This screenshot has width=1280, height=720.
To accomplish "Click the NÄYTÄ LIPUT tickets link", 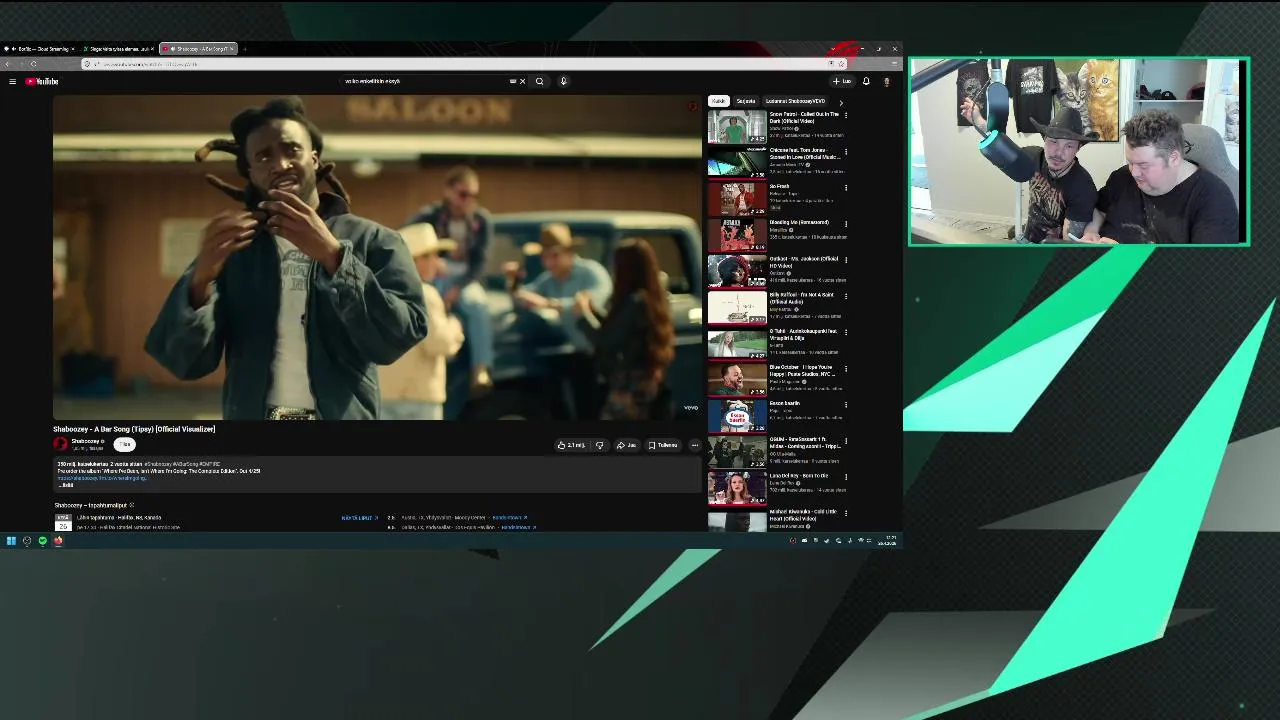I will click(359, 518).
